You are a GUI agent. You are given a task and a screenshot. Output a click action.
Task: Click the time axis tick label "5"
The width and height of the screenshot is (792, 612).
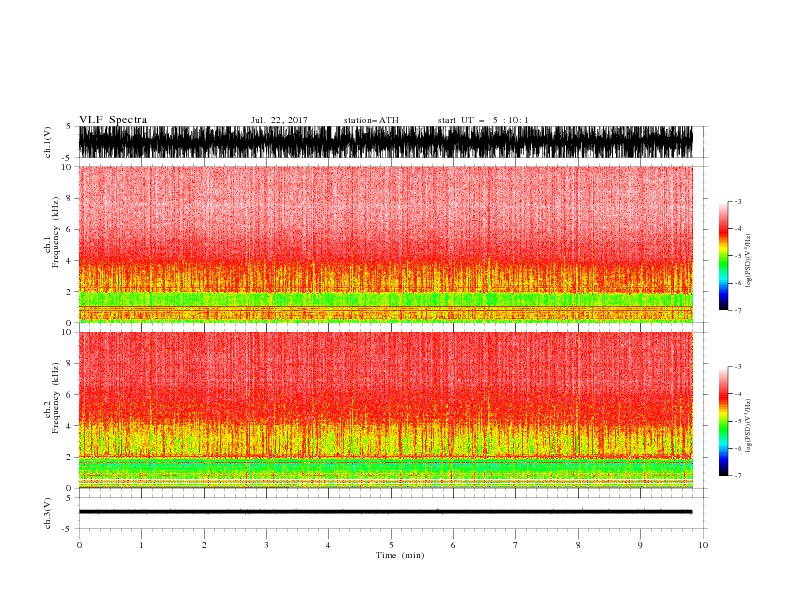[x=391, y=545]
